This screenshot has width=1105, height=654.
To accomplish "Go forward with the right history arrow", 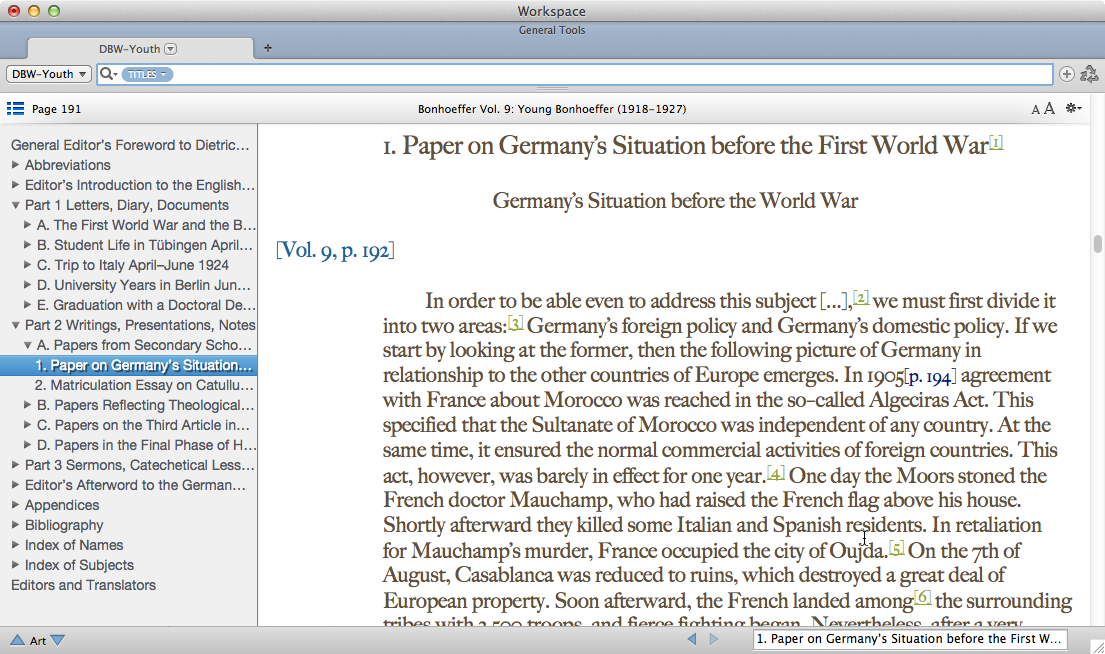I will 714,639.
